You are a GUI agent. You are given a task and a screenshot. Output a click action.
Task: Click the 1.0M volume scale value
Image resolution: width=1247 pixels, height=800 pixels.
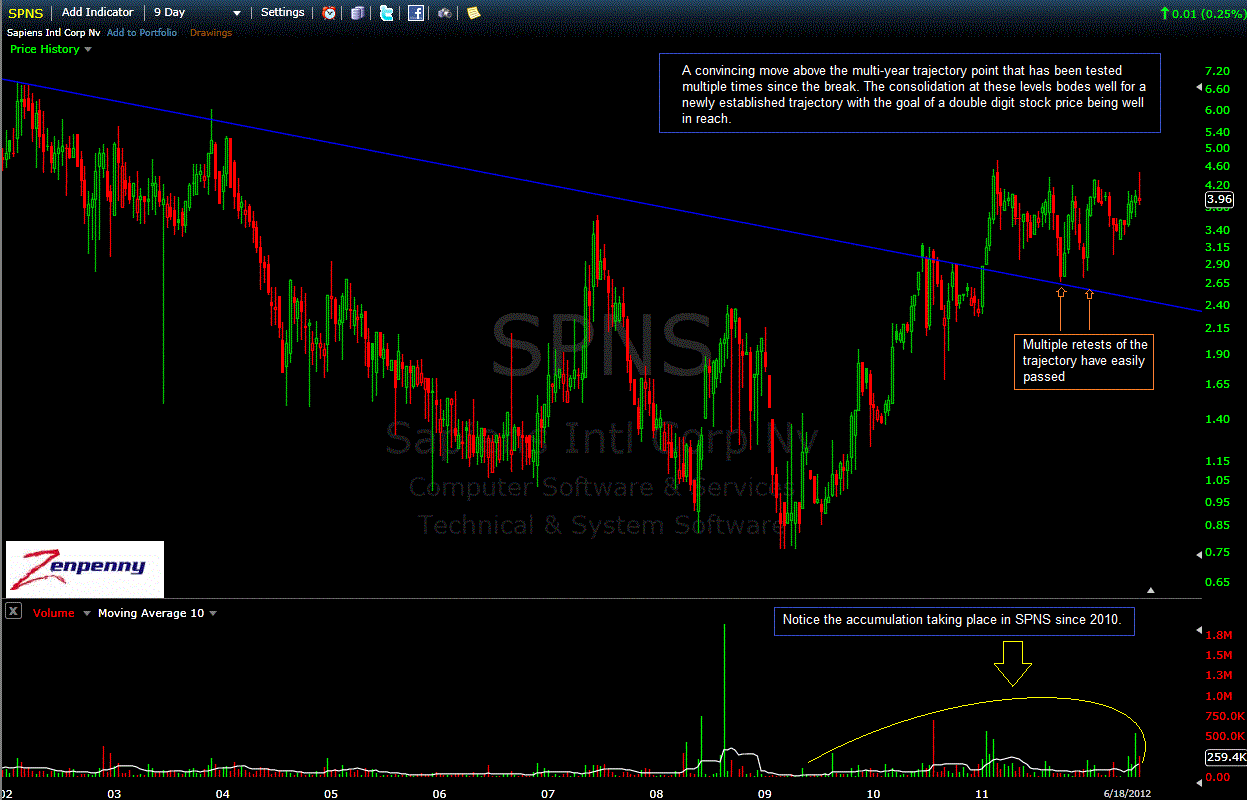tap(1217, 696)
